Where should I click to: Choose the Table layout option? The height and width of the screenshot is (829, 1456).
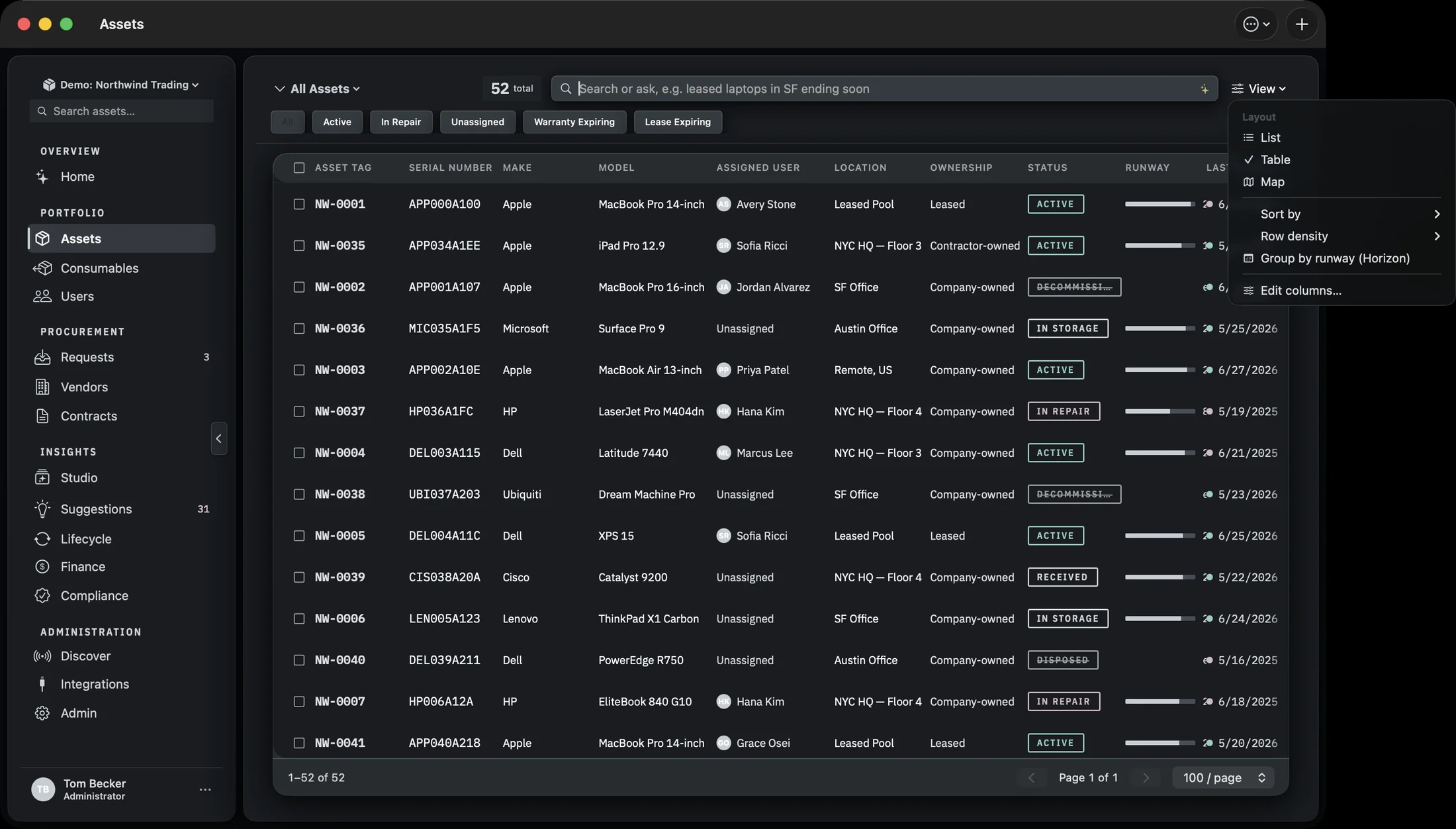click(x=1342, y=160)
